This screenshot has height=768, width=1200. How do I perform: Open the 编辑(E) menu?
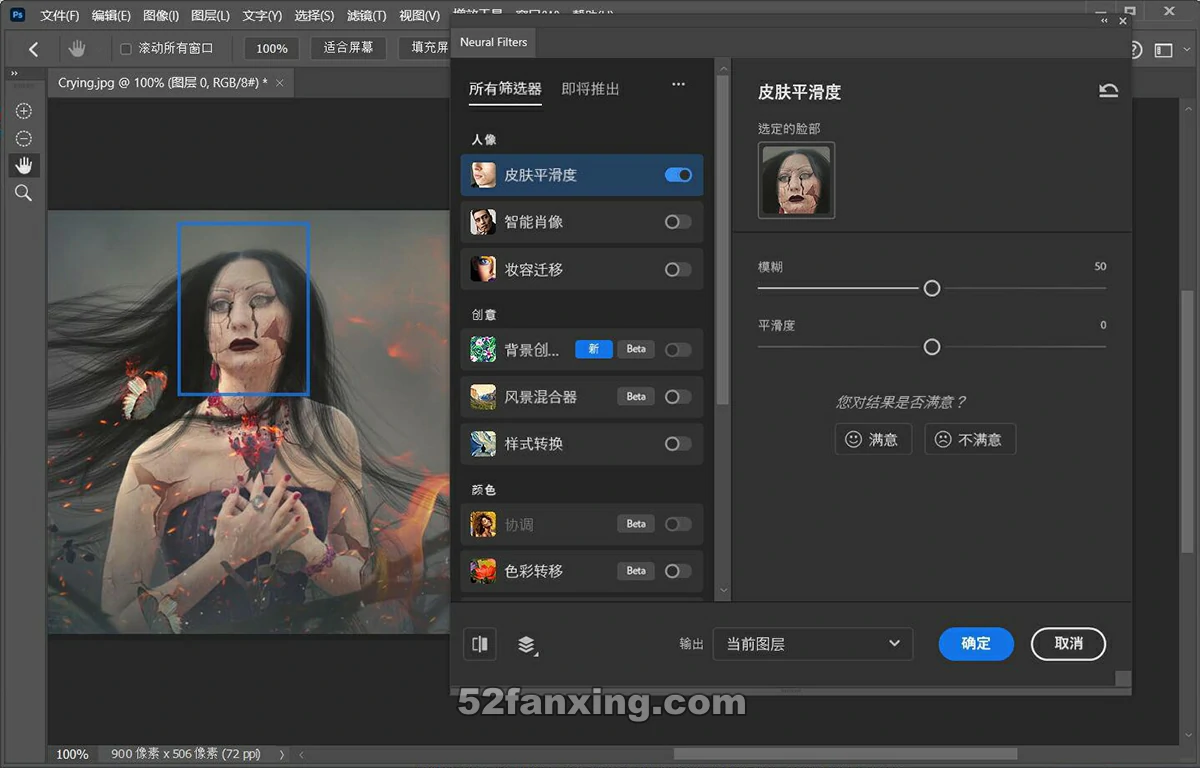111,15
